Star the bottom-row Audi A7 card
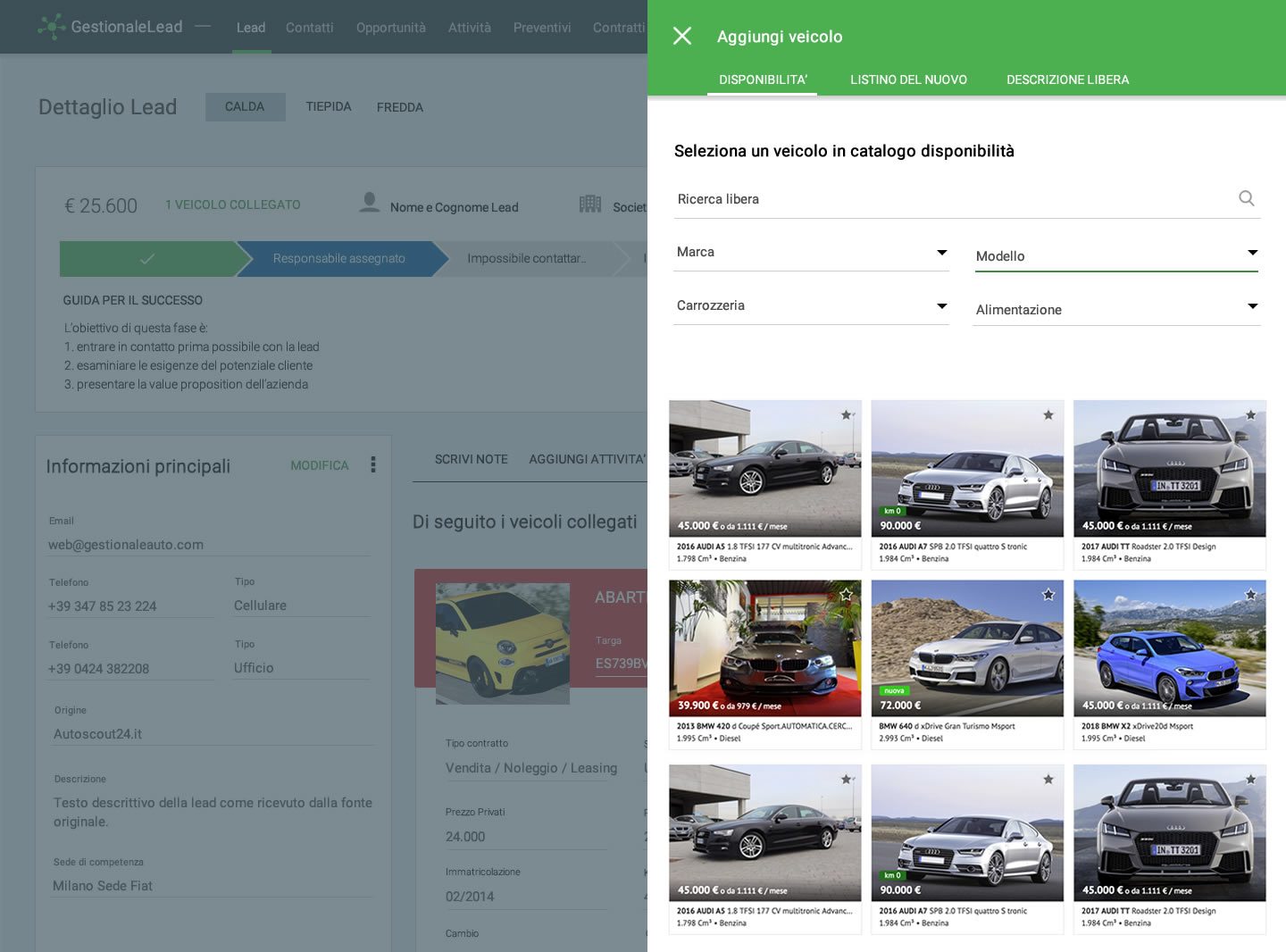The image size is (1286, 952). [x=1048, y=779]
